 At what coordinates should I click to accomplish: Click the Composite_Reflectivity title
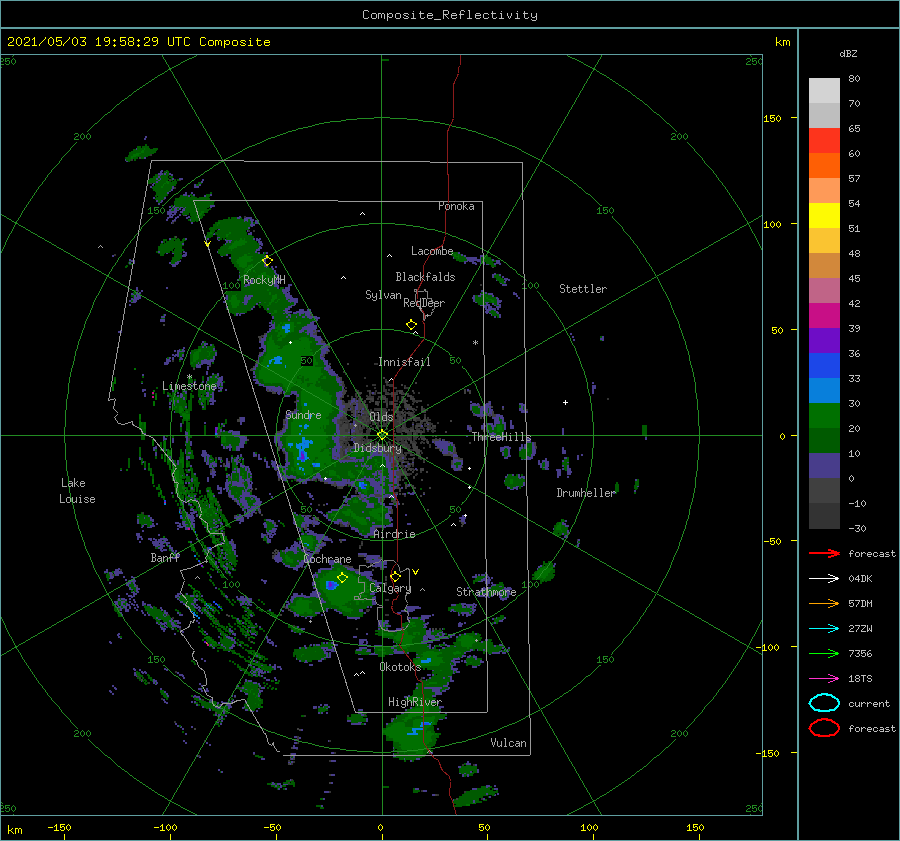(x=450, y=15)
